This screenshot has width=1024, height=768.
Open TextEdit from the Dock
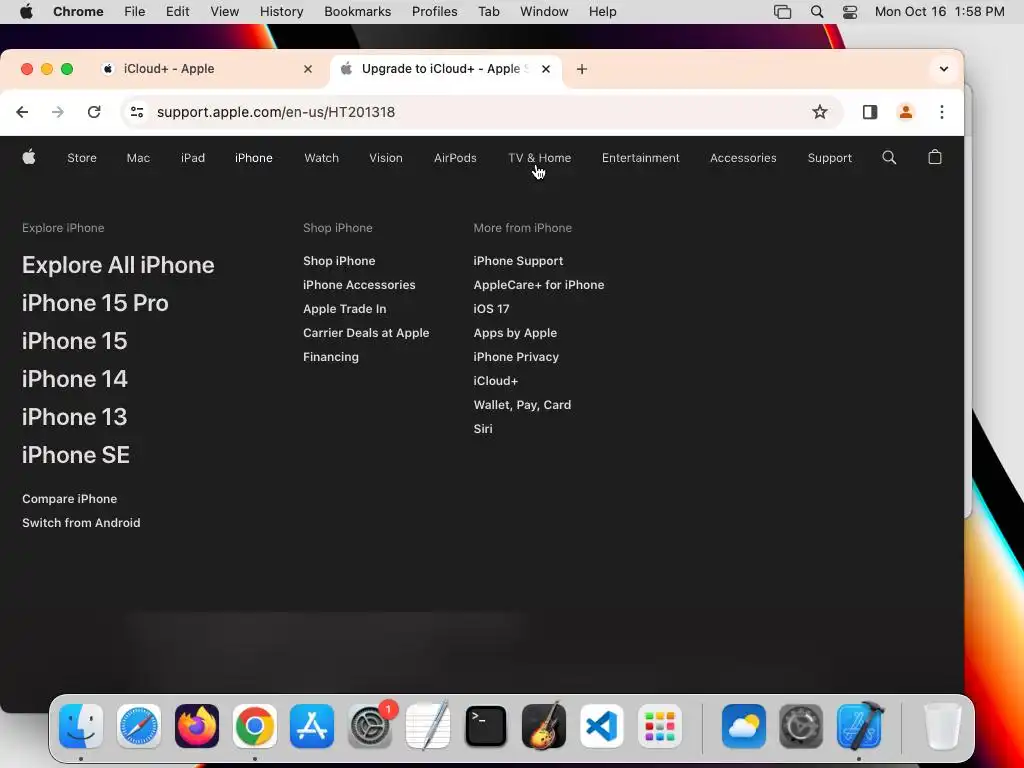(x=428, y=726)
